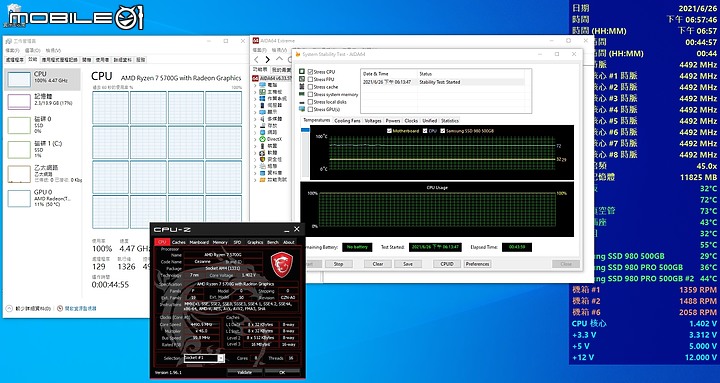720x383 pixels.
Task: Click the monitor icon beside Stress GPU(s)
Action: [x=302, y=109]
